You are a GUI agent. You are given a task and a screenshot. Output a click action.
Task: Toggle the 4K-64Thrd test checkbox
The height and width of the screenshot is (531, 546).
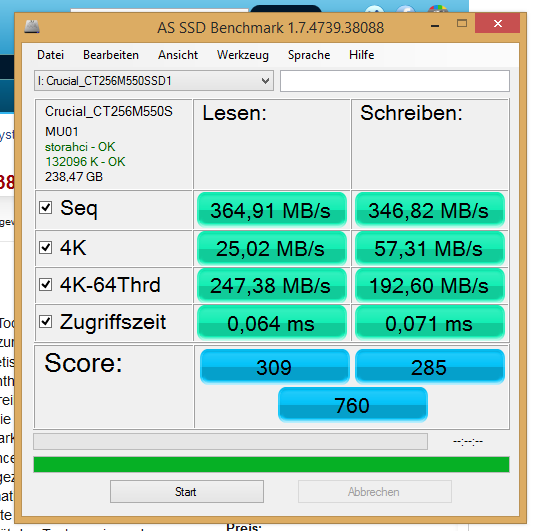click(x=46, y=284)
